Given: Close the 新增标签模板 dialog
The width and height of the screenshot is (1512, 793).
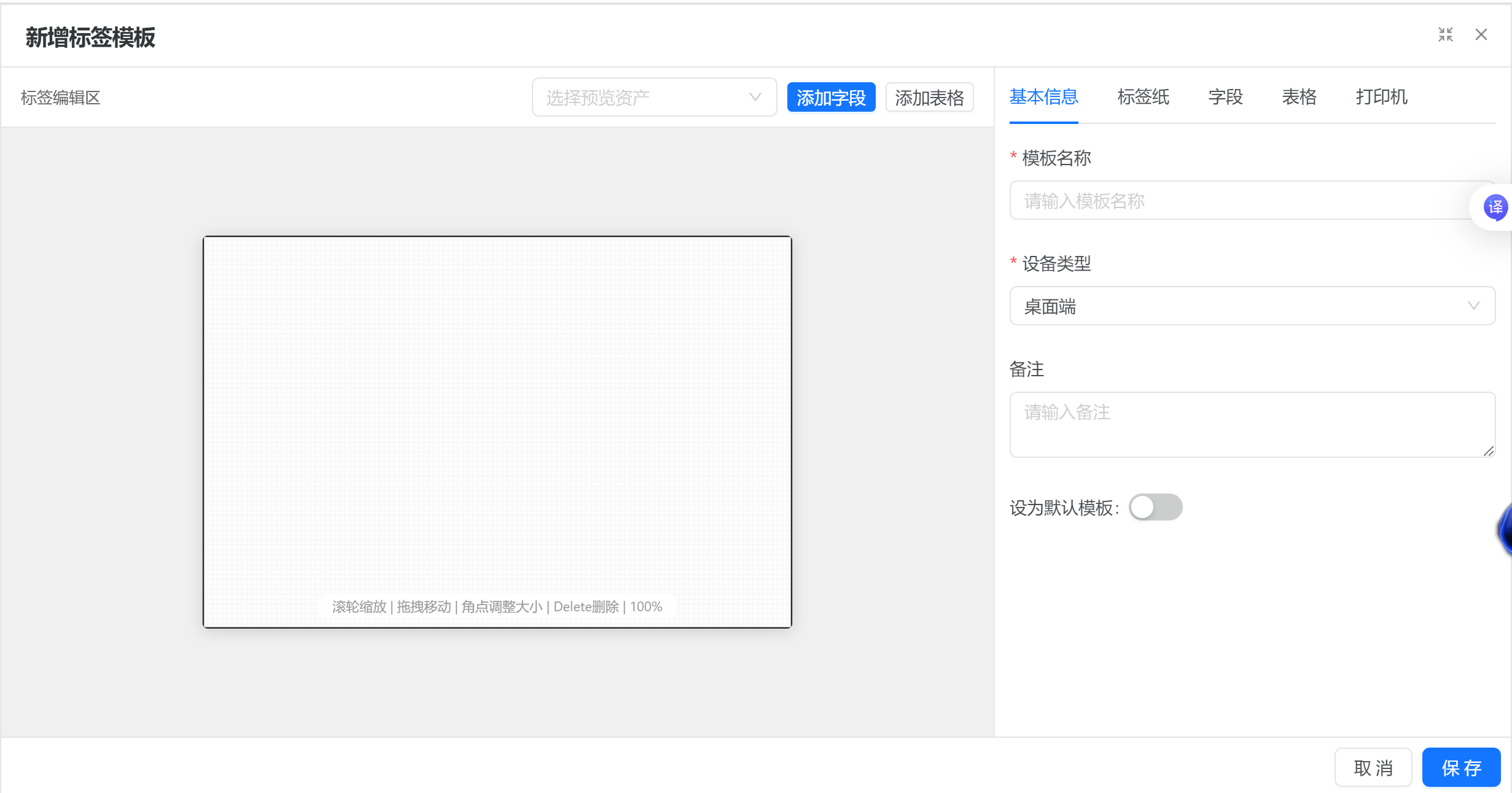Looking at the screenshot, I should 1481,35.
